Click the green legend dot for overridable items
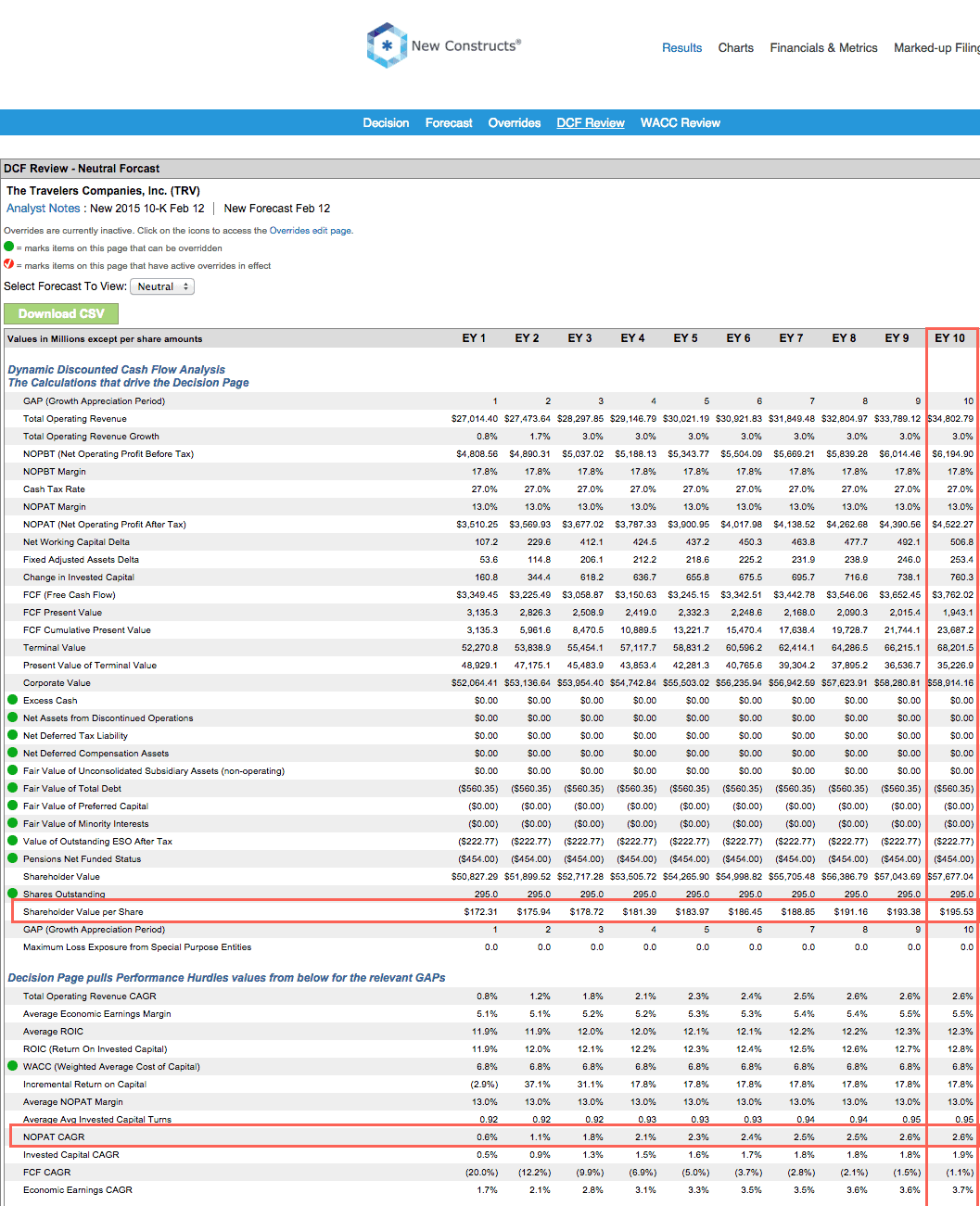 (x=9, y=247)
